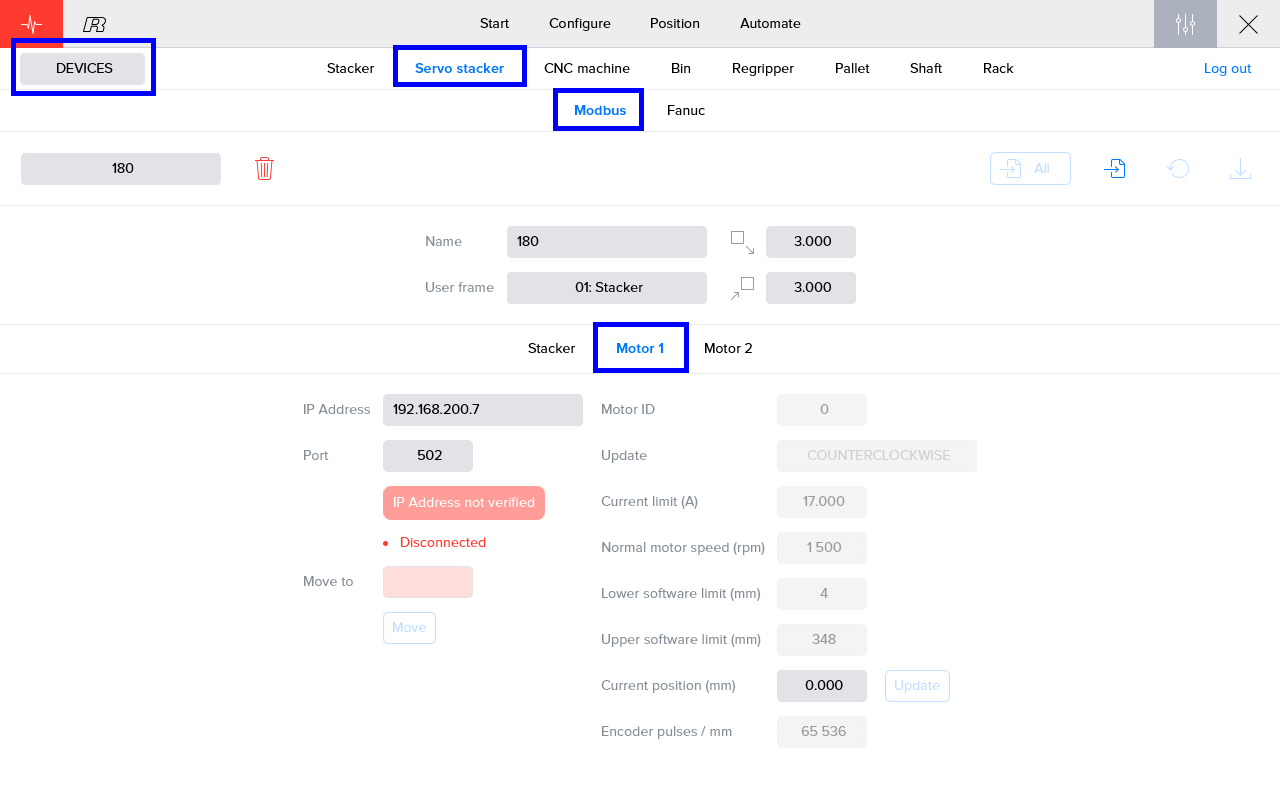Edit the Current position 0.000 field
The width and height of the screenshot is (1280, 800).
tap(822, 686)
